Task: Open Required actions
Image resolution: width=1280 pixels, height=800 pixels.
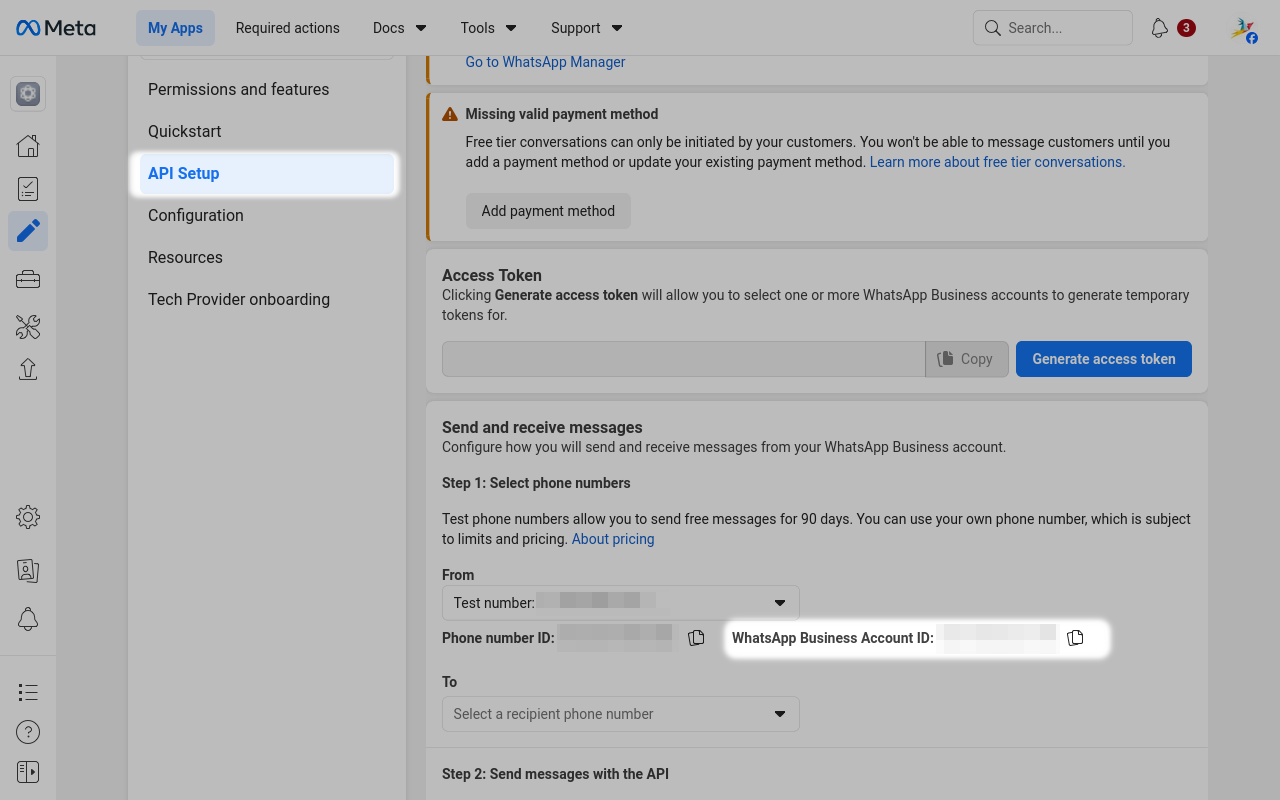Action: tap(288, 28)
